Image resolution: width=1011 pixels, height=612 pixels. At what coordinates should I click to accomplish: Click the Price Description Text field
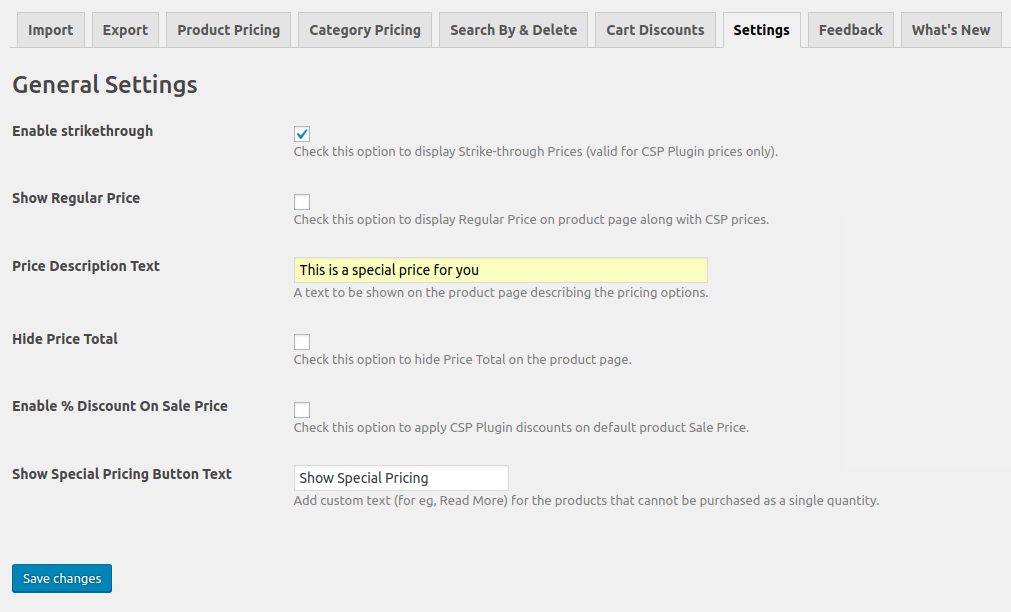coord(500,270)
